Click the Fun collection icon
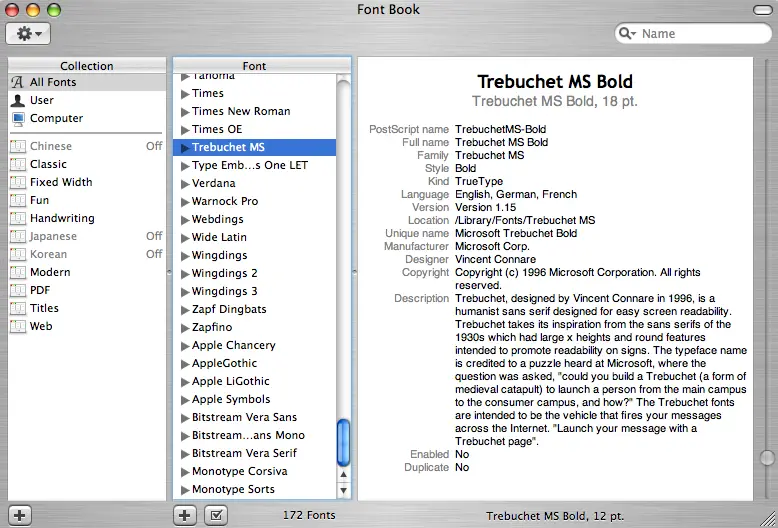The image size is (778, 528). 18,200
